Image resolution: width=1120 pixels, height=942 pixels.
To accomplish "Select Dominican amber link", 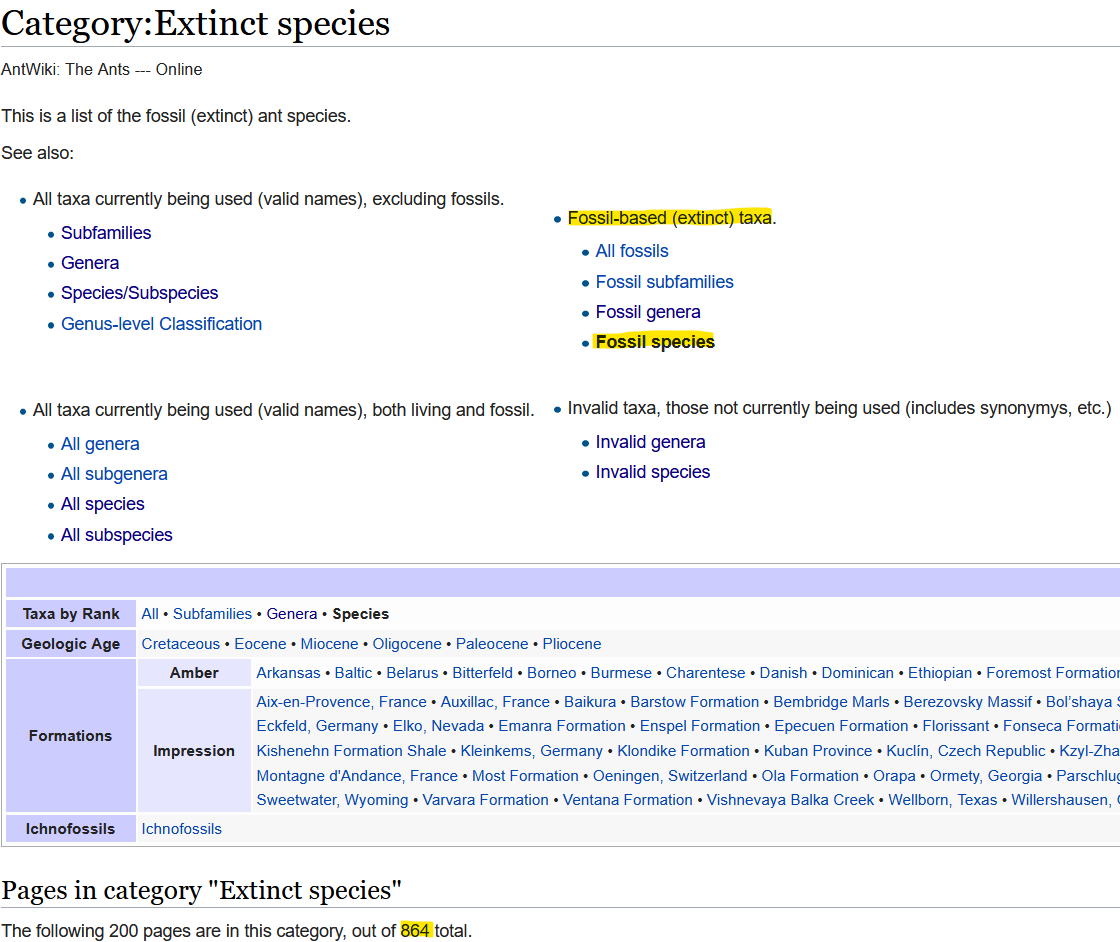I will click(x=857, y=673).
